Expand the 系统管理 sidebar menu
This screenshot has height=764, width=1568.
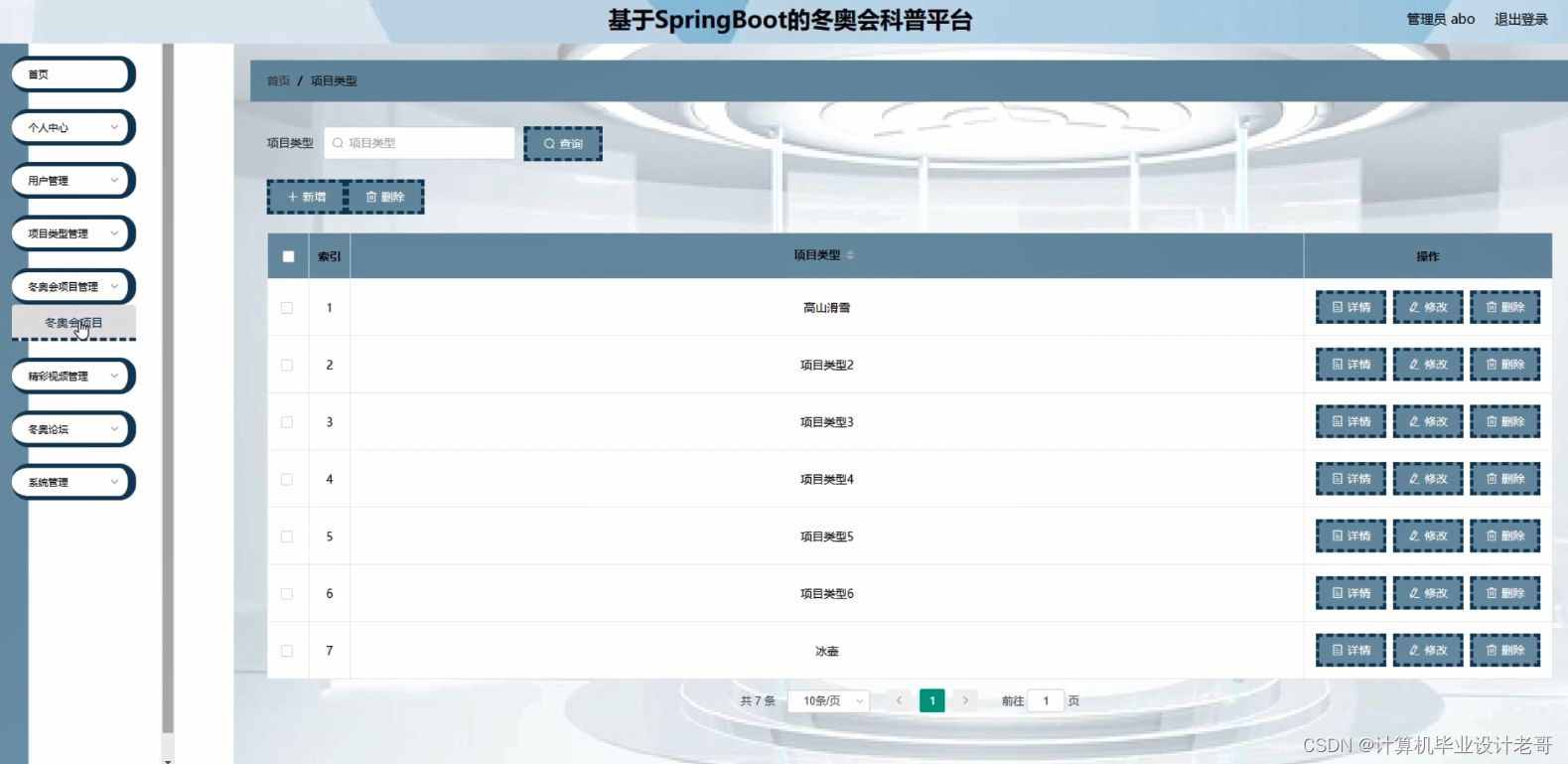(73, 482)
